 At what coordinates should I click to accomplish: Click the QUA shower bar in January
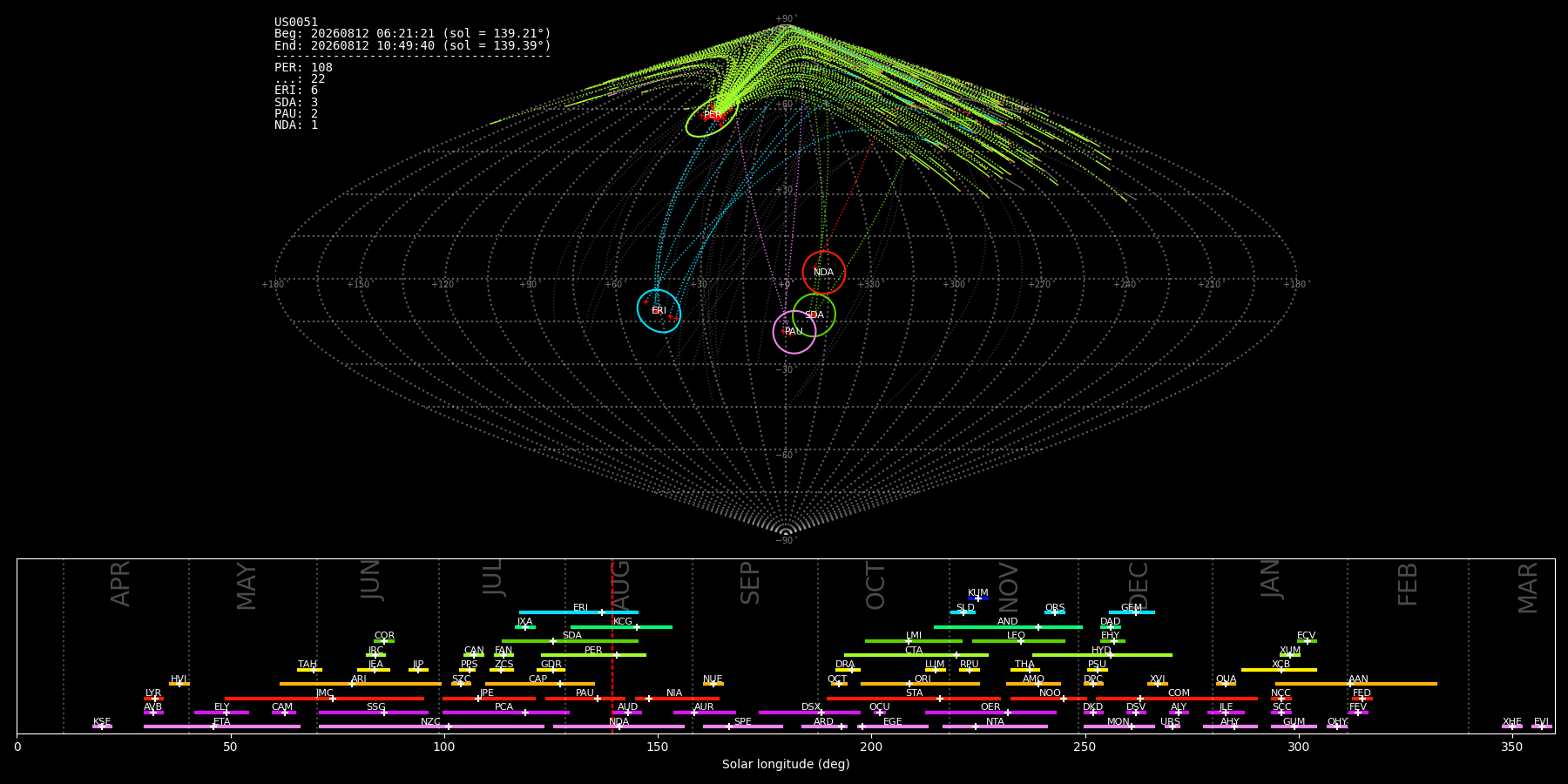(1226, 684)
